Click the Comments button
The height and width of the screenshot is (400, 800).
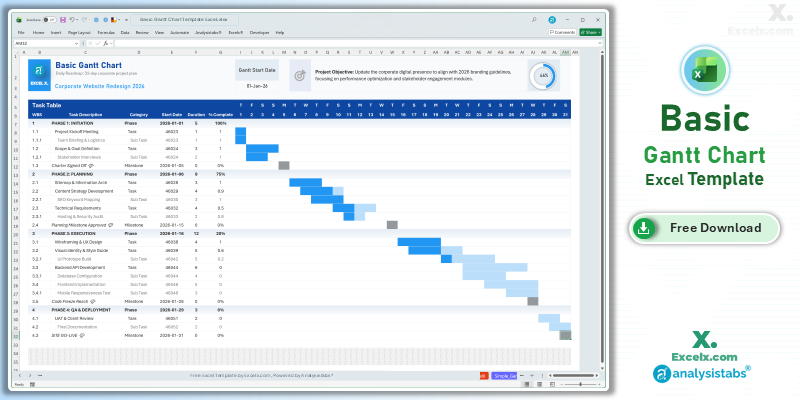coord(562,32)
